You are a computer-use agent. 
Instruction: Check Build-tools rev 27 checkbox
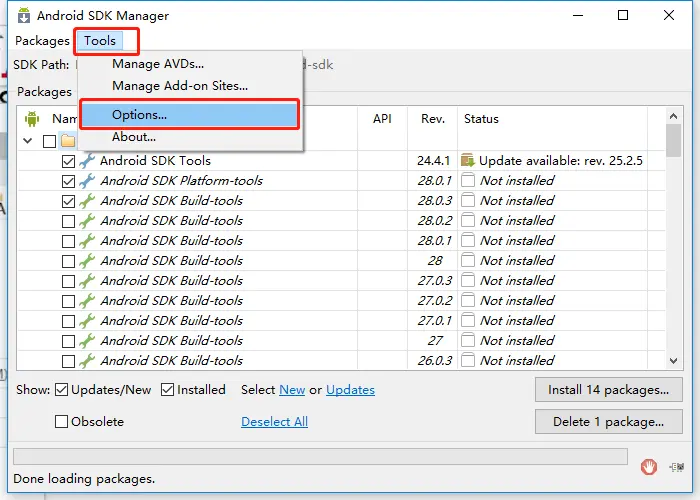coord(68,341)
